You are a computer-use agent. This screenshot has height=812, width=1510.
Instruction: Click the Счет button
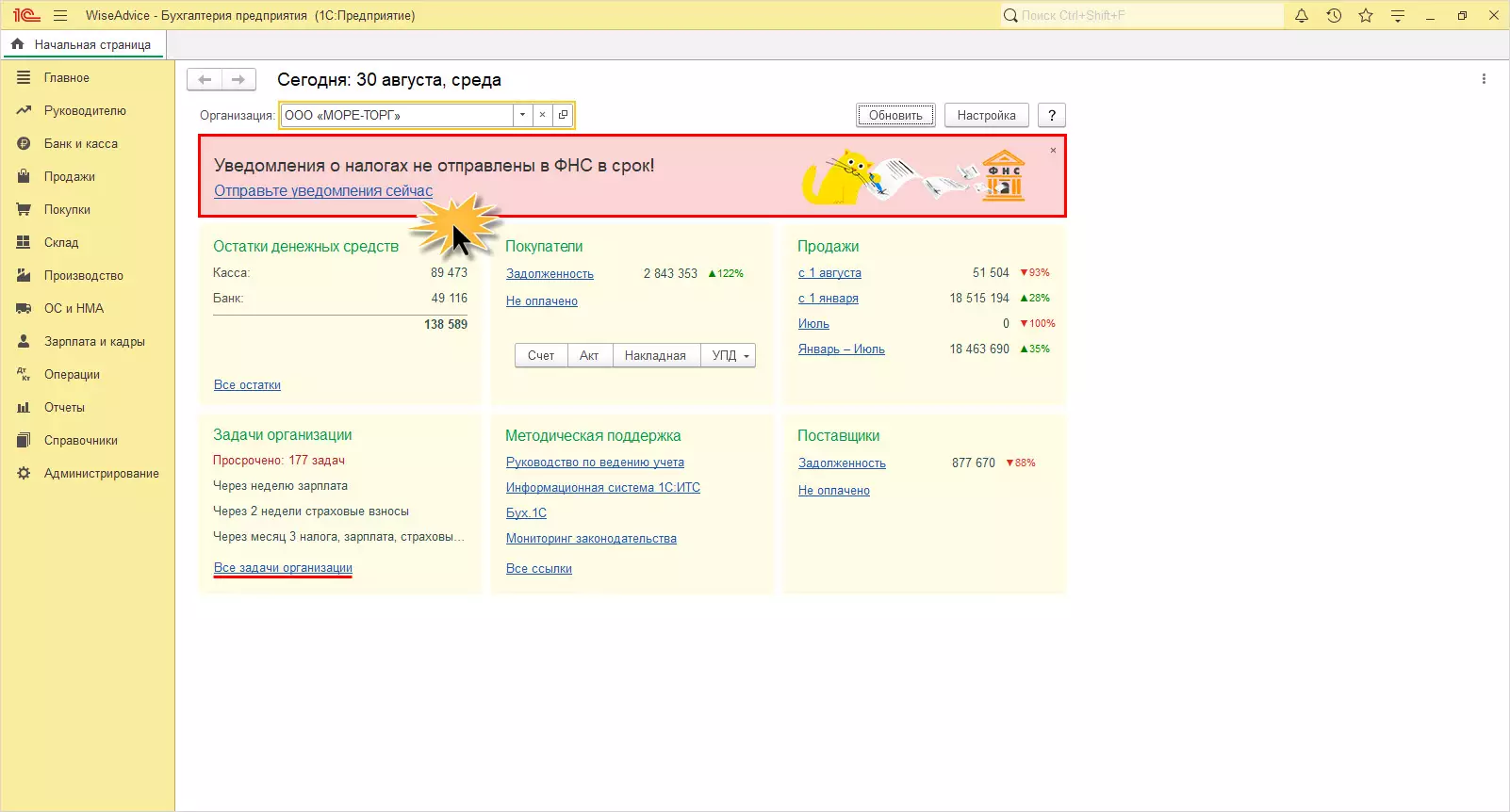pos(541,355)
